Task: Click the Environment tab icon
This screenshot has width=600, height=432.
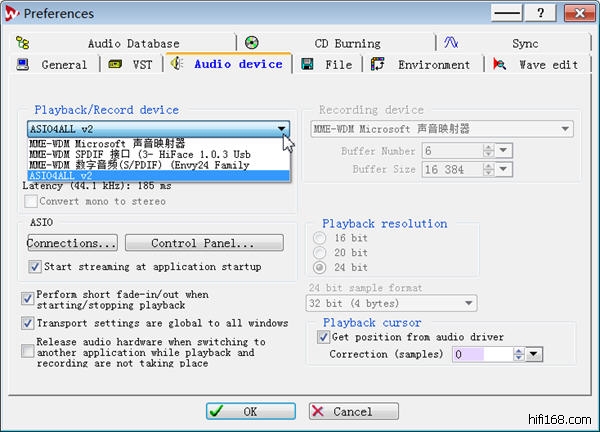Action: 378,65
